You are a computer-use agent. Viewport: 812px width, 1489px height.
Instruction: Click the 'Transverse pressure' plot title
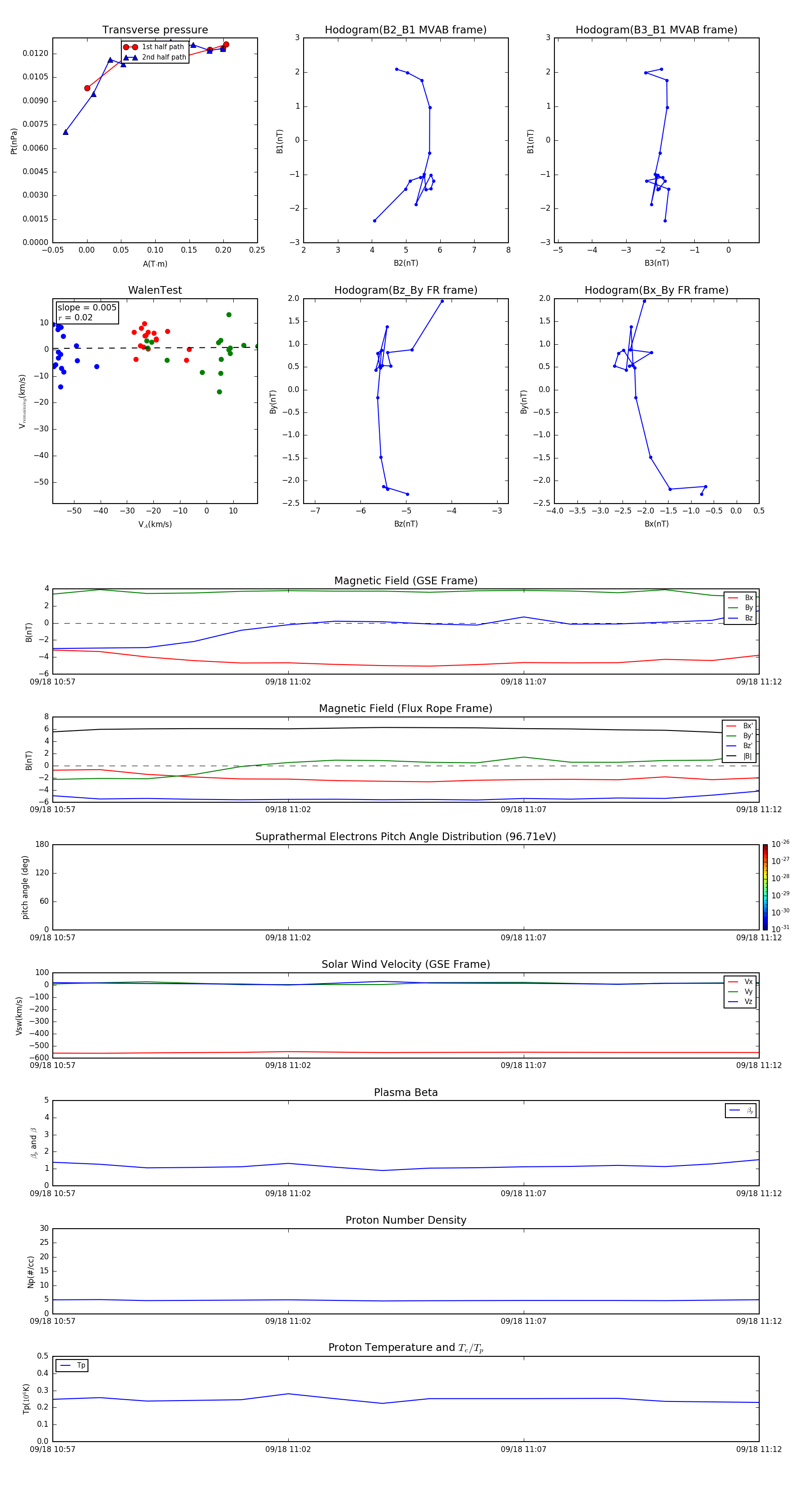click(155, 30)
